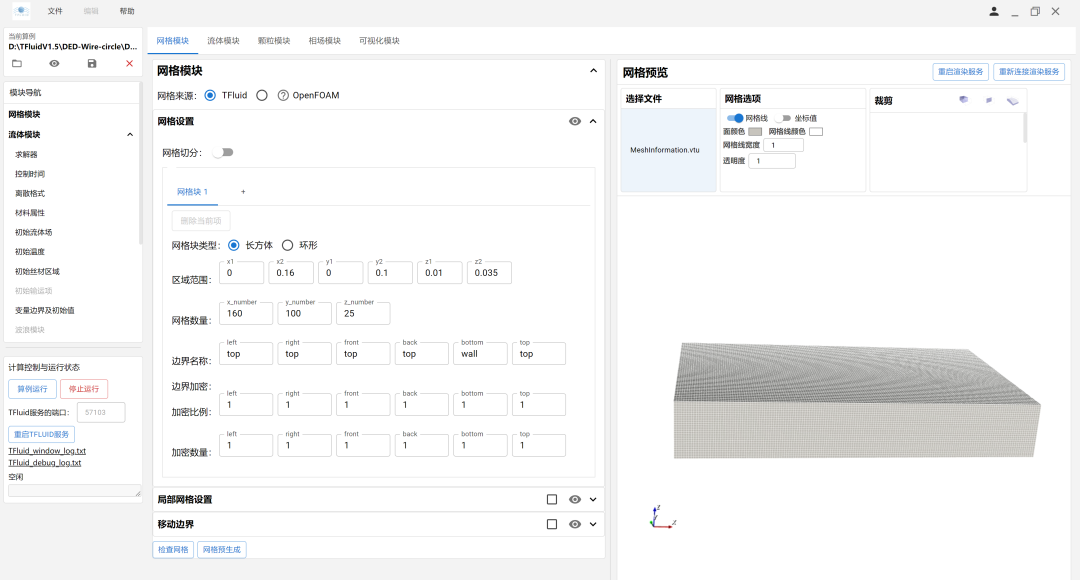Click the 重启渲染服务 button

tap(961, 72)
